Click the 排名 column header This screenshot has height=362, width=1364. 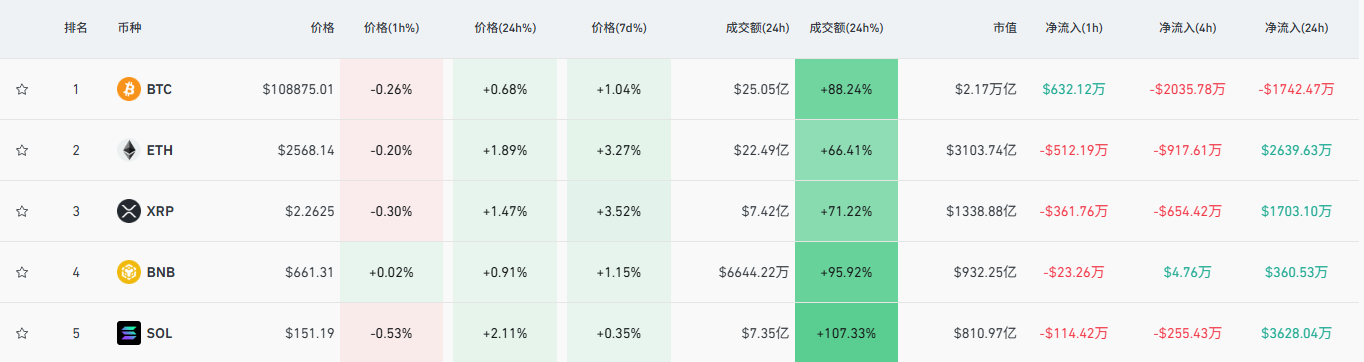pos(75,28)
